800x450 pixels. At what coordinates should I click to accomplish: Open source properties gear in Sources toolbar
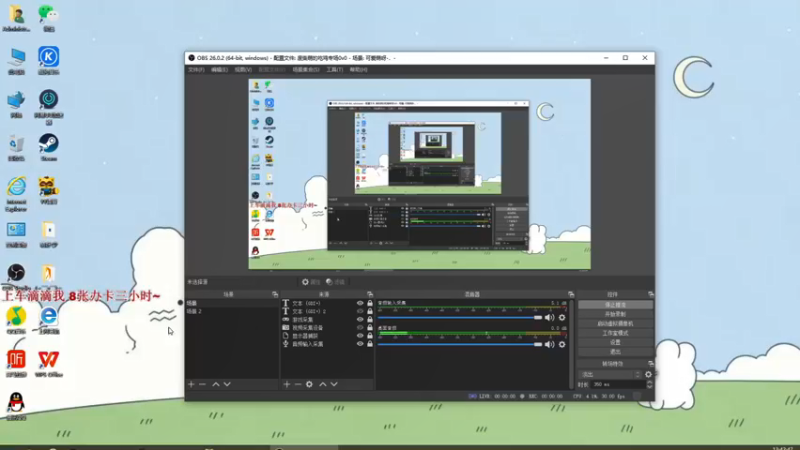[309, 384]
